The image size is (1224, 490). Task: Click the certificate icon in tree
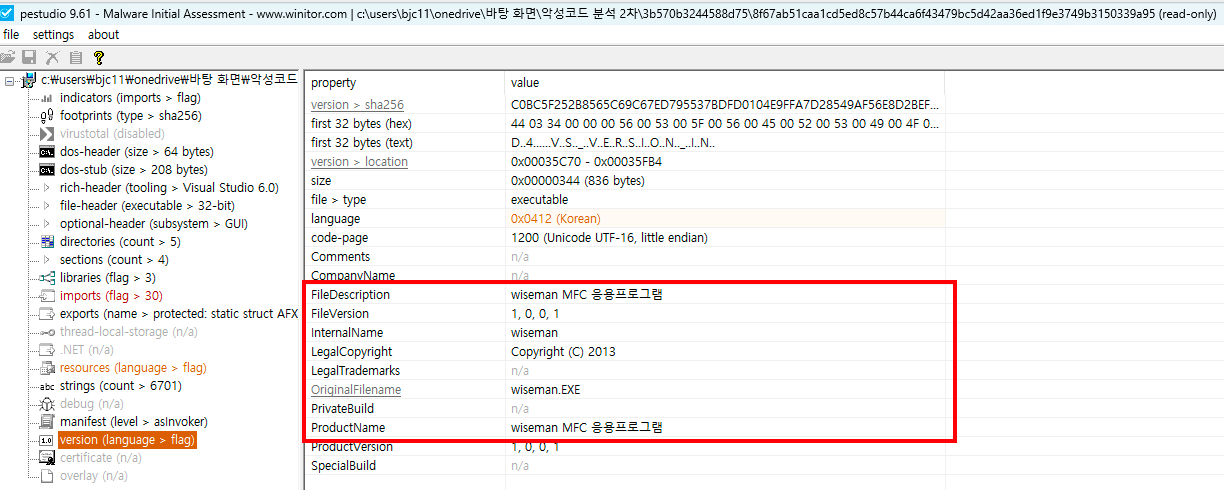[46, 458]
